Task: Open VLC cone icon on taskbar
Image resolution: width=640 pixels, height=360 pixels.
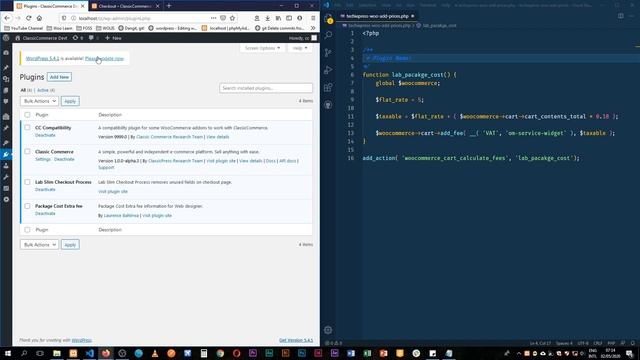Action: 155,353
